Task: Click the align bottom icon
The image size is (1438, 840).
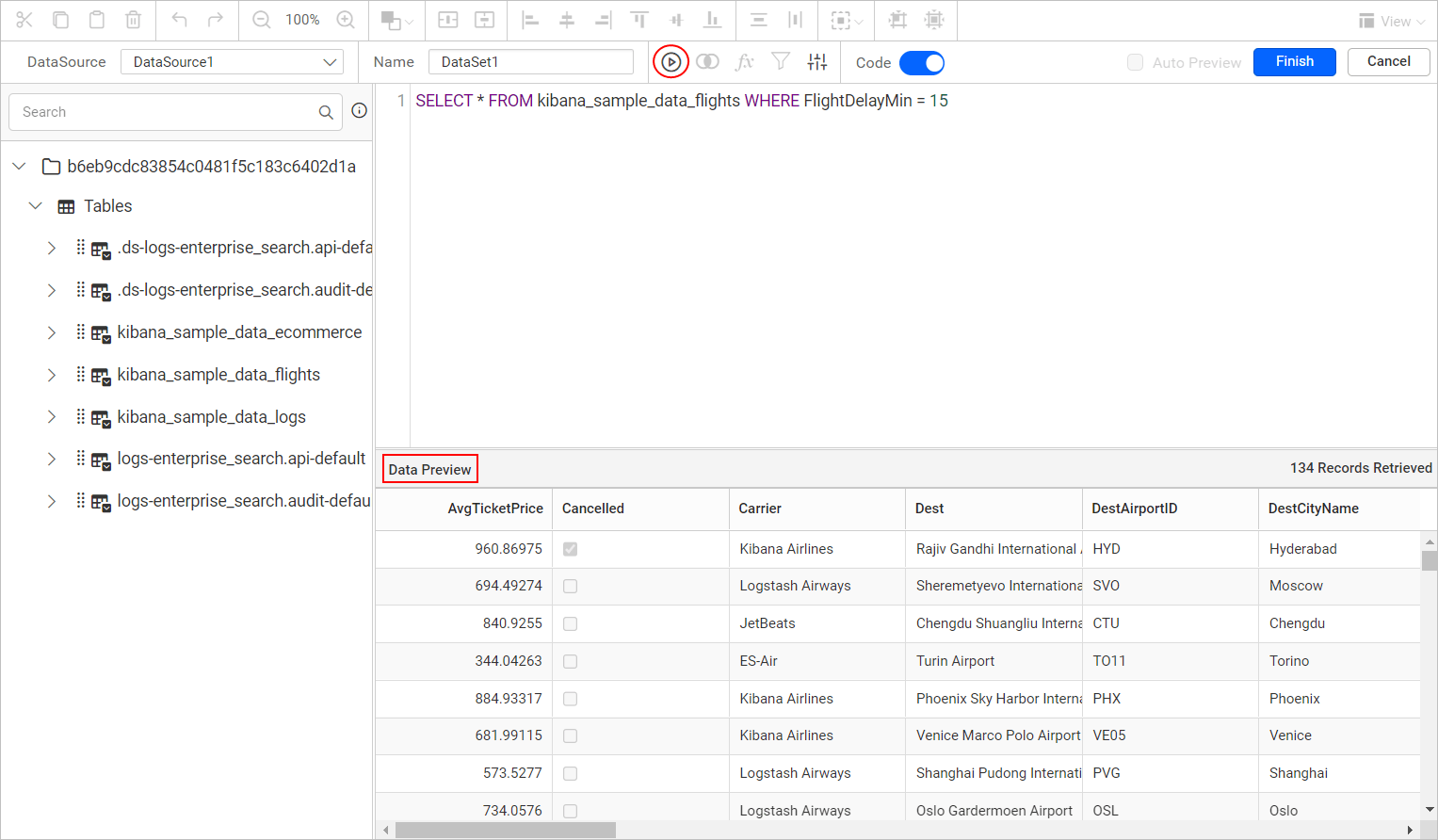Action: 713,20
